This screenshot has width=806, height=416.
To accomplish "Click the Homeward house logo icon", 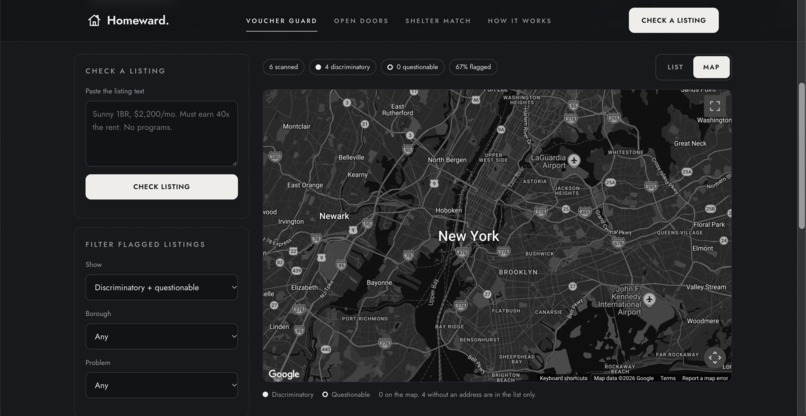I will [x=94, y=21].
